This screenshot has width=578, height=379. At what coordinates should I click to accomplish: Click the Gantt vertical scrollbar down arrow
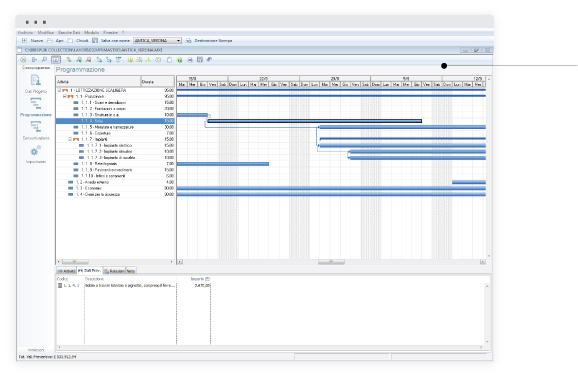coord(489,256)
